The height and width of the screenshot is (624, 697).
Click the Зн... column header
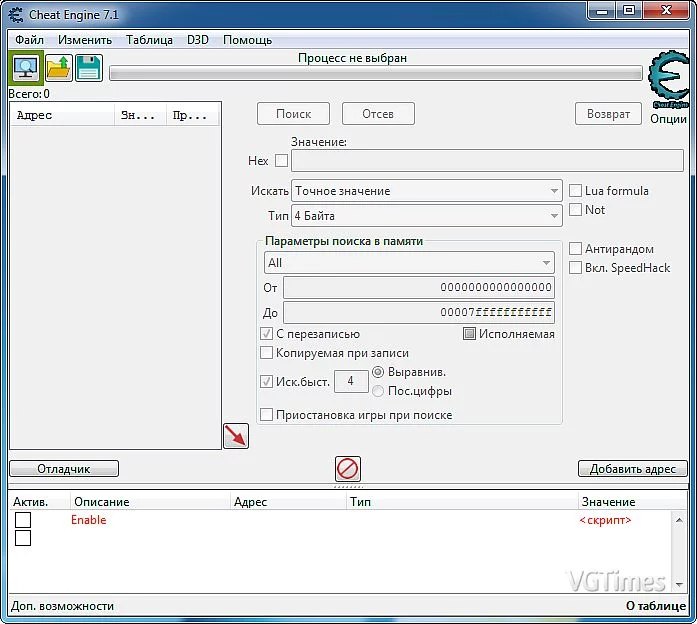point(140,115)
